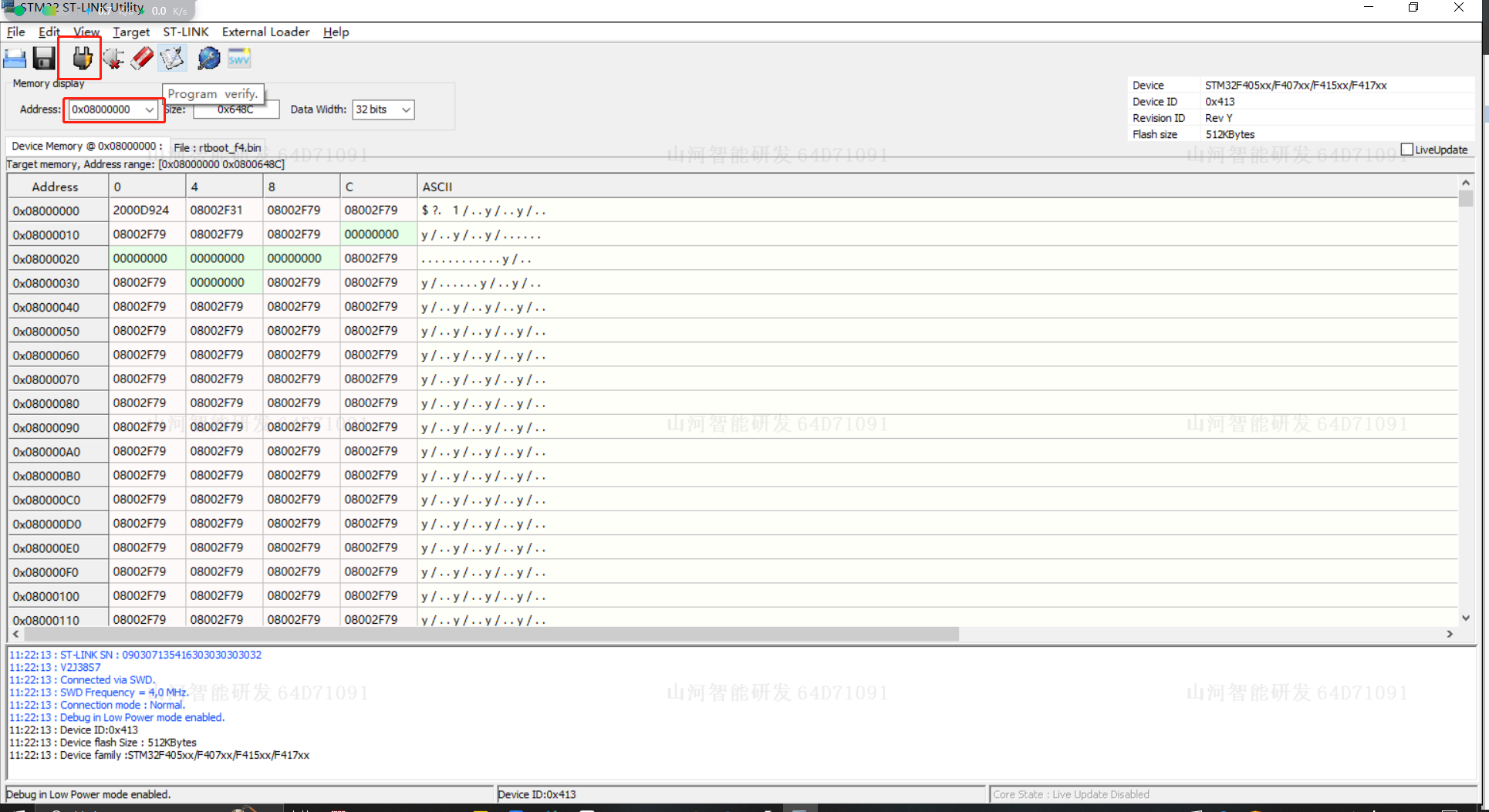
Task: Click the status bar 'Device ID:0x413' entry
Action: [x=537, y=794]
